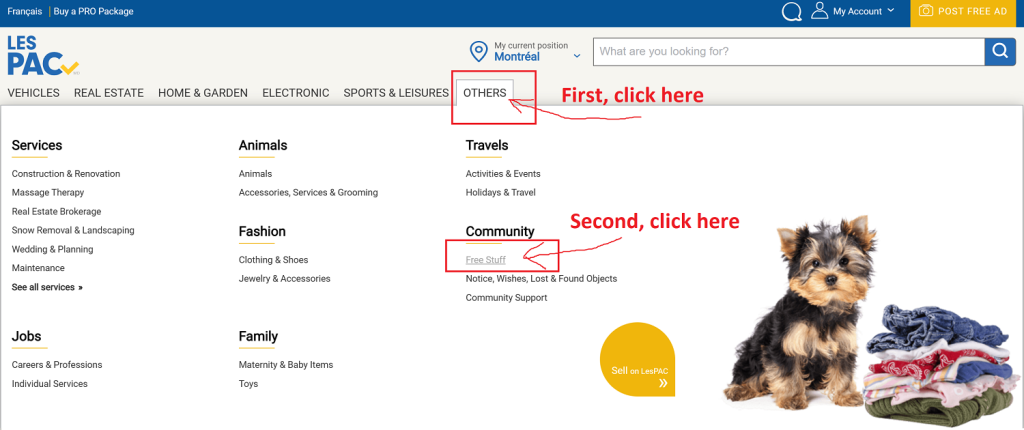Click the blue search magnifier button
Screen dimensions: 1024x430
(1000, 52)
